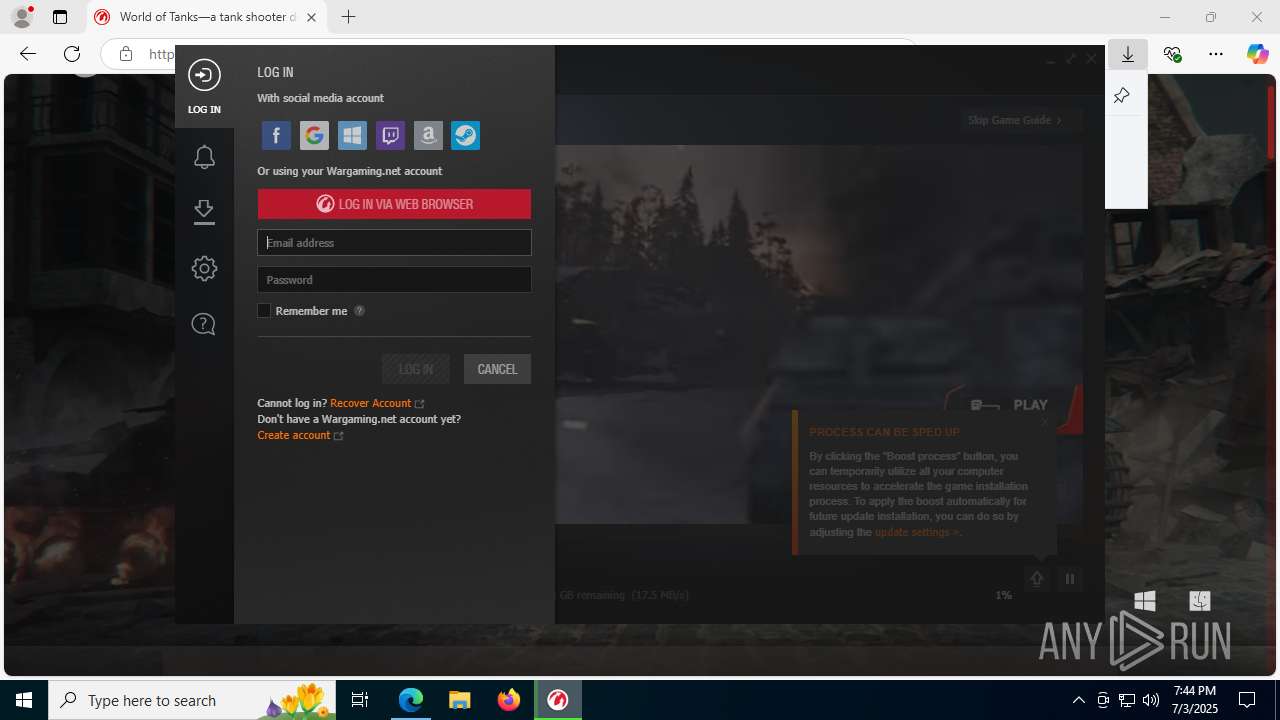Viewport: 1280px width, 720px height.
Task: Click Boost process arrow icon
Action: (x=1037, y=579)
